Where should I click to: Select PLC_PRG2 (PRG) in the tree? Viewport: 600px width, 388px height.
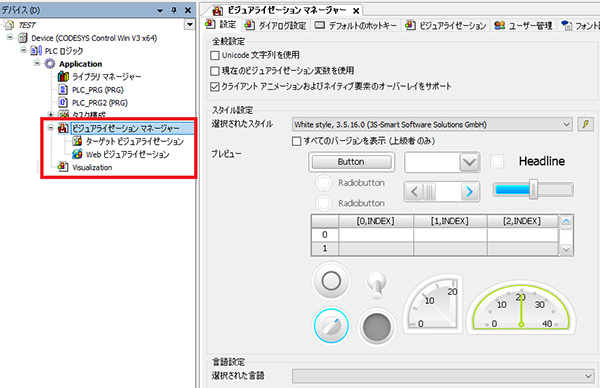[100, 103]
